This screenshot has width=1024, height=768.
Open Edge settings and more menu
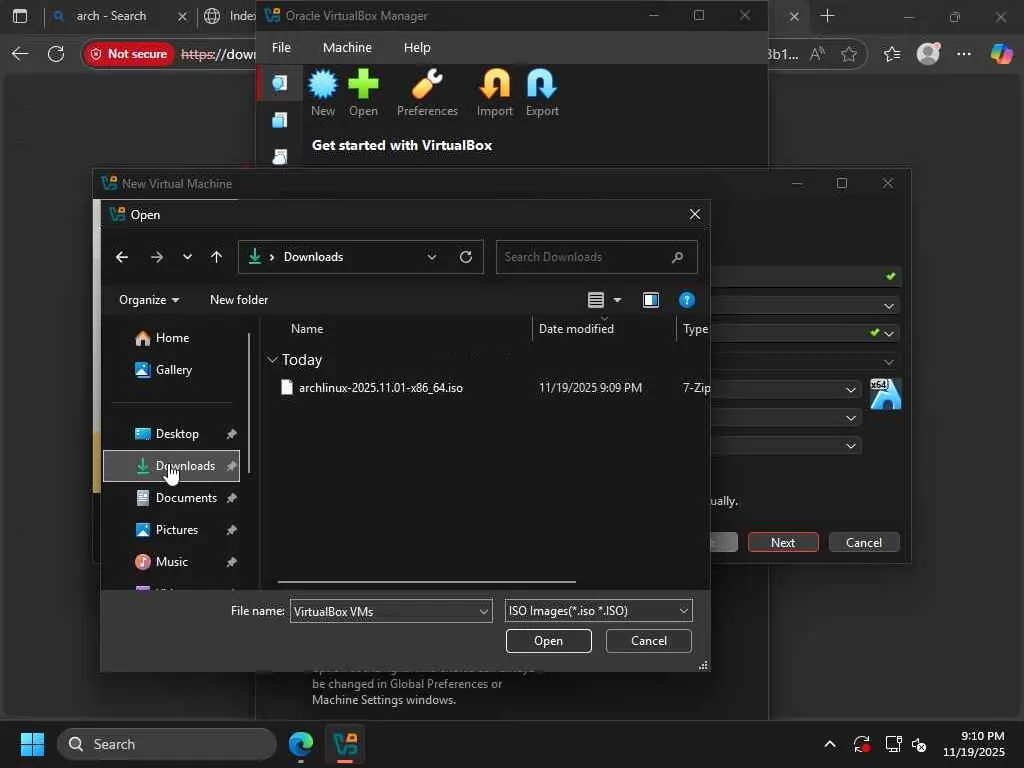point(964,54)
